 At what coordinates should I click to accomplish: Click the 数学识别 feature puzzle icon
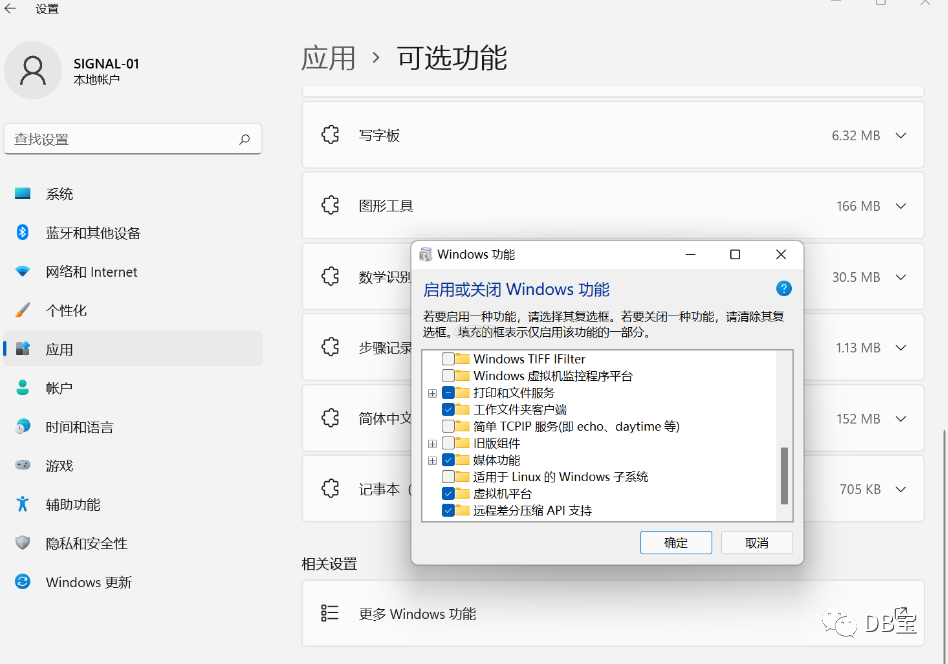pyautogui.click(x=330, y=276)
